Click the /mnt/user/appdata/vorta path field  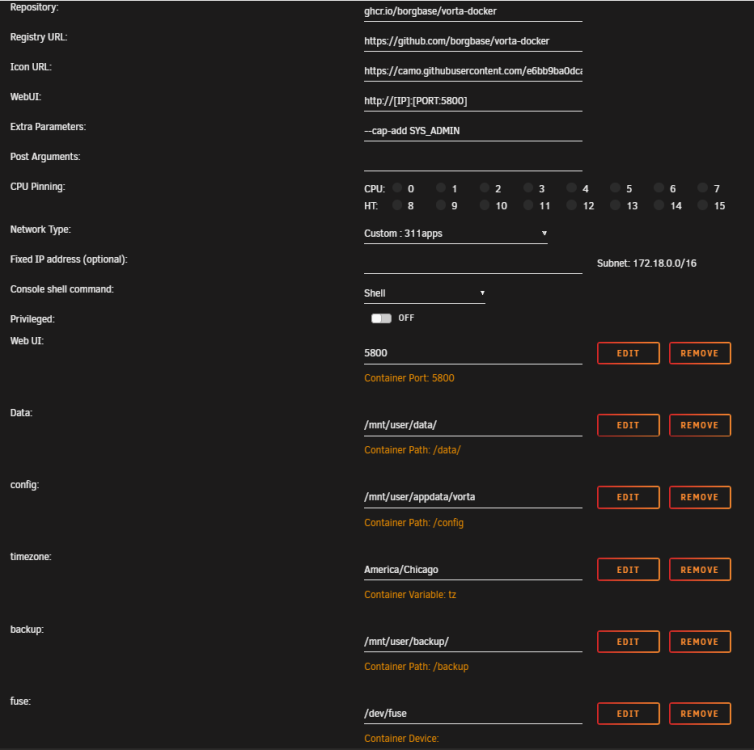pyautogui.click(x=473, y=498)
